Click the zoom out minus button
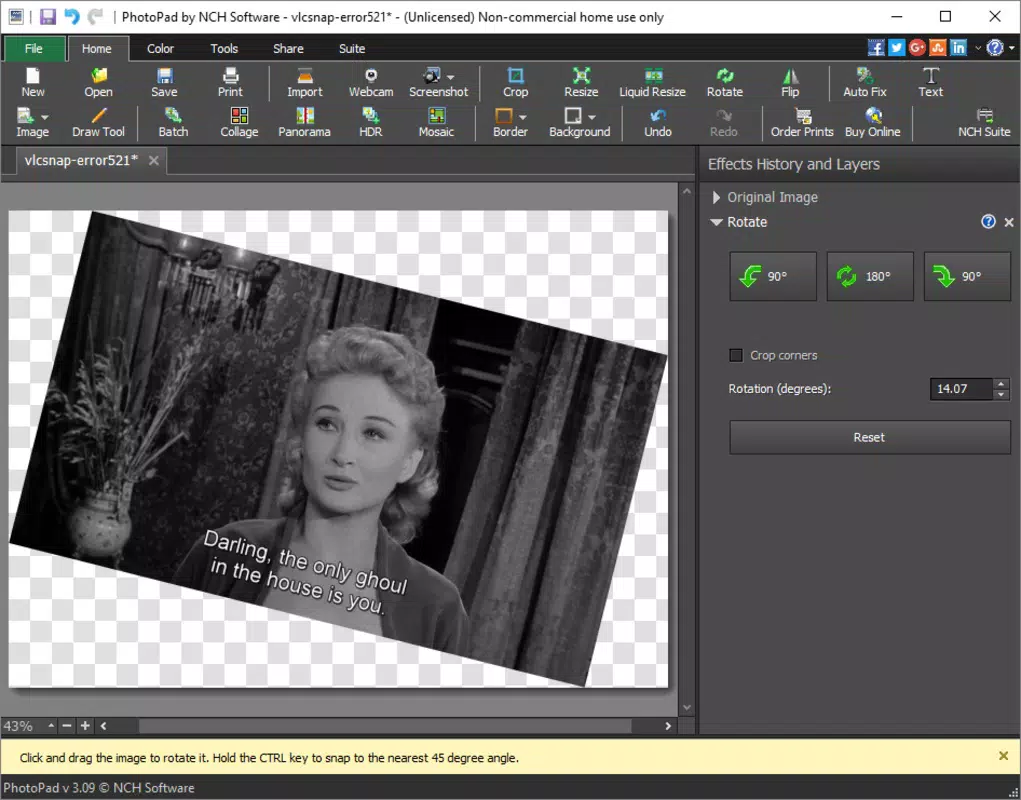 point(66,726)
